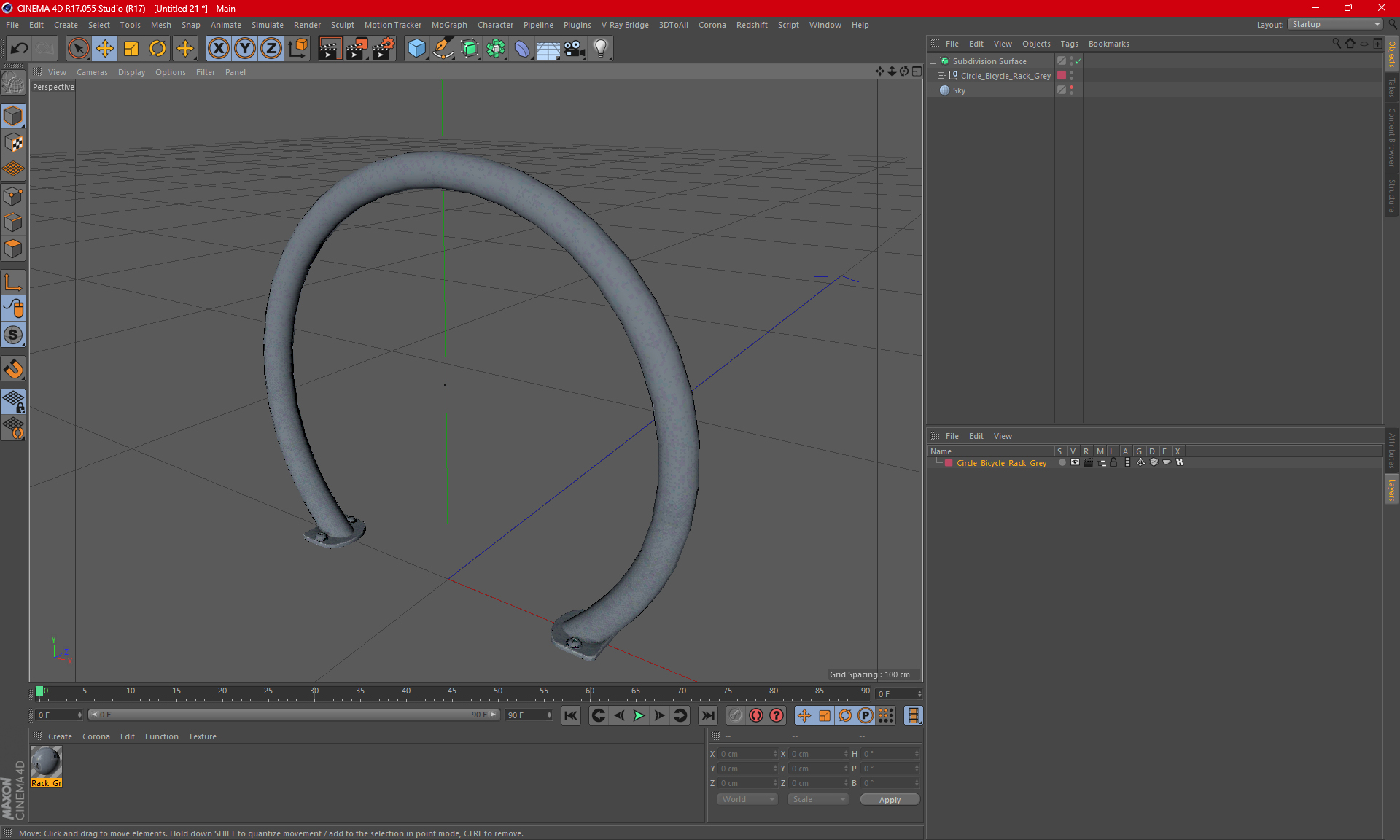Switch to Polygons mode
The height and width of the screenshot is (840, 1400).
click(x=13, y=249)
